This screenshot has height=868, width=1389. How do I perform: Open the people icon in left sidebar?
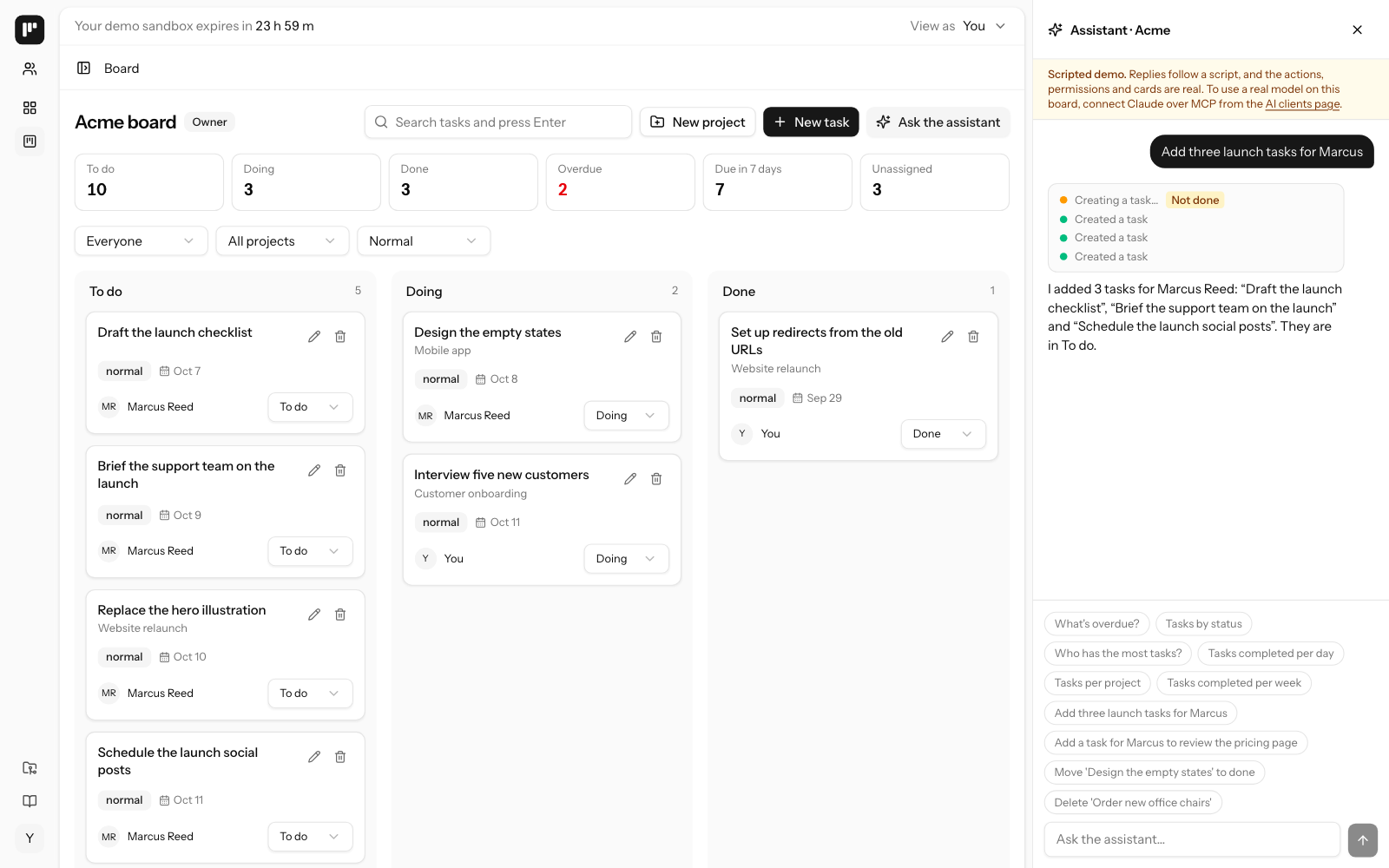(30, 69)
